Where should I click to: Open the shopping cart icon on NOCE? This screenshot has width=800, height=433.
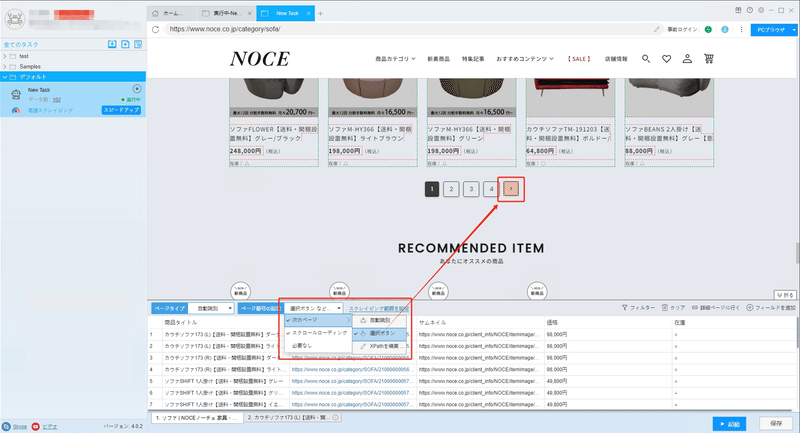coord(709,59)
